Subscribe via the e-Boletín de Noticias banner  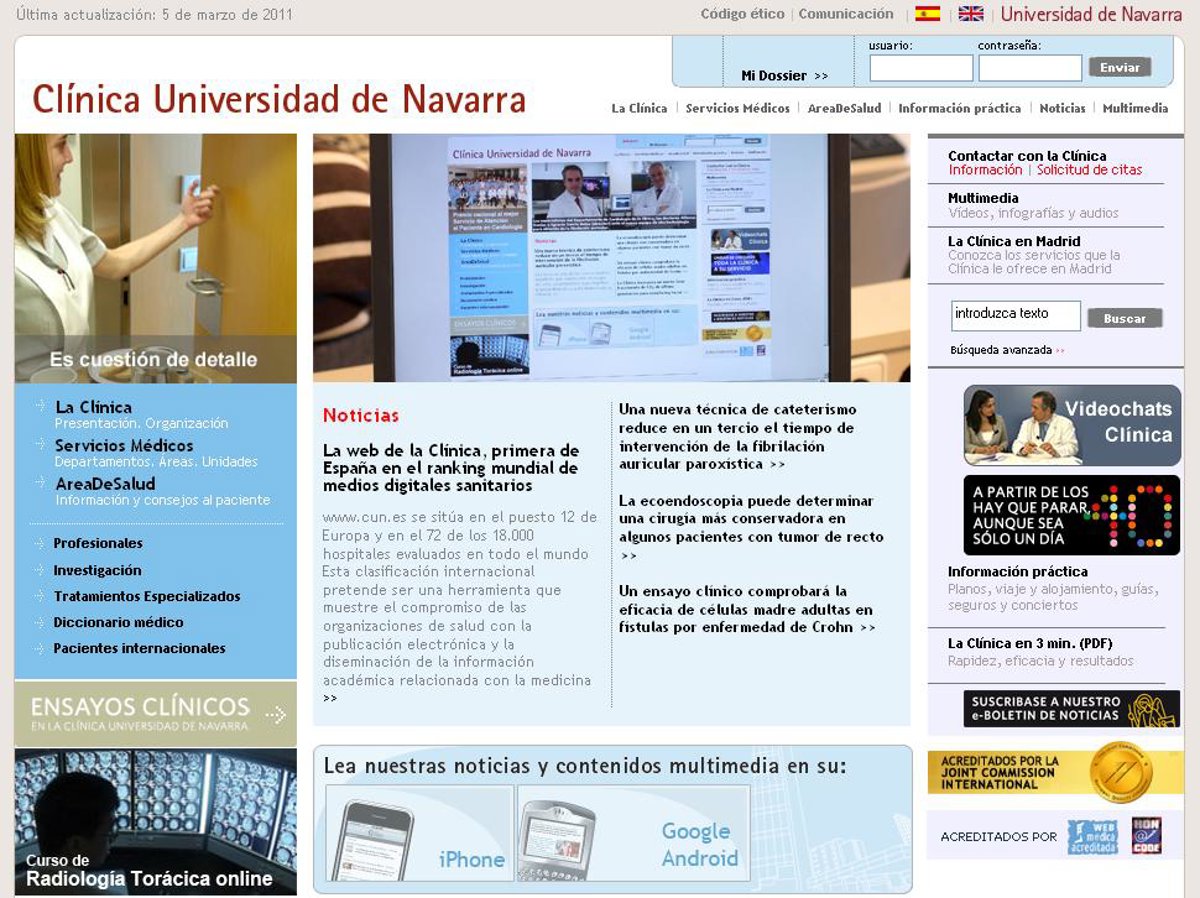[x=1072, y=708]
